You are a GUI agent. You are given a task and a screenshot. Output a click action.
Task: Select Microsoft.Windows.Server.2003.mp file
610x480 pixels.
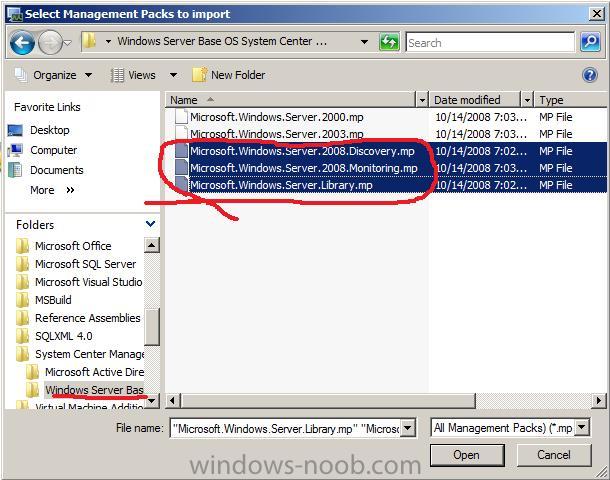click(x=277, y=134)
